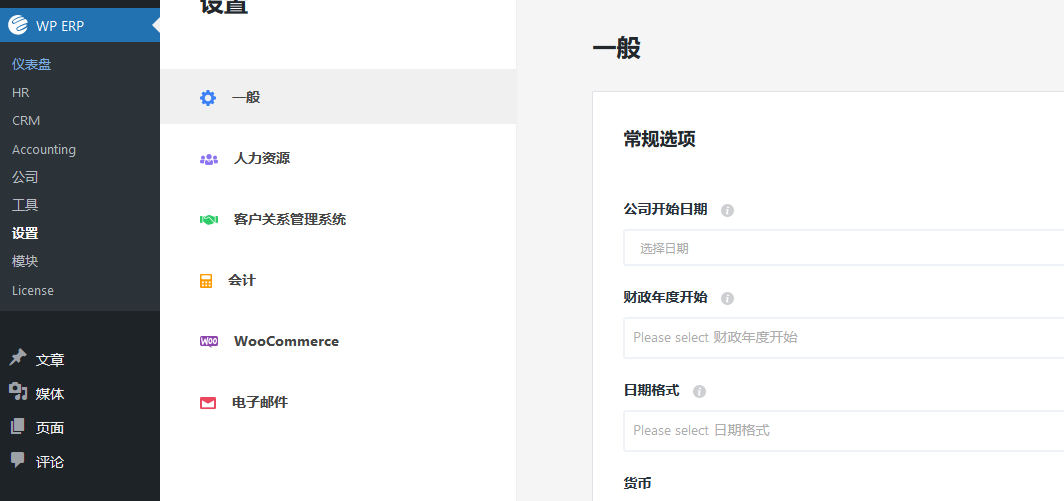Open the 工具 submenu item

pyautogui.click(x=25, y=205)
